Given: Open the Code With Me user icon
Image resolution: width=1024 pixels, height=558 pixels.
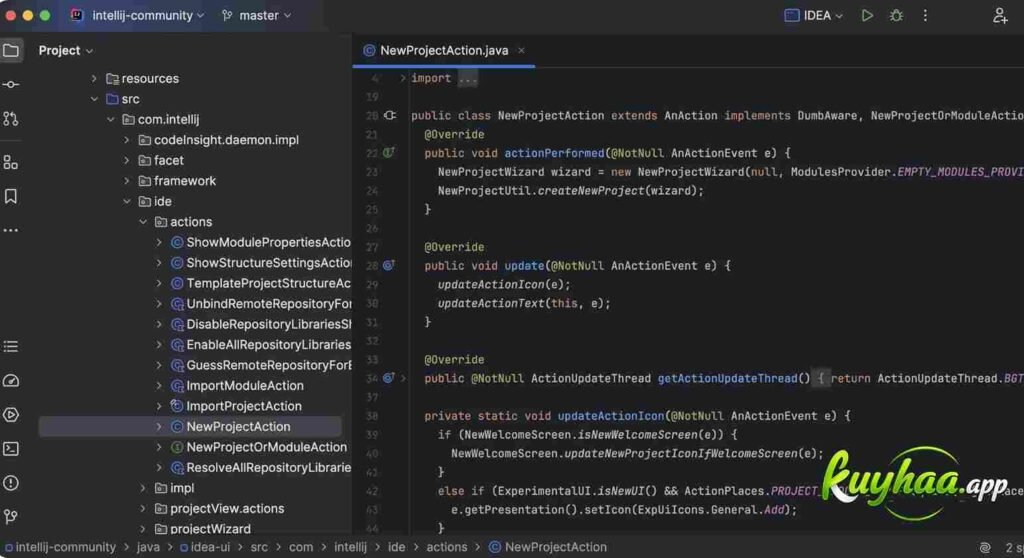Looking at the screenshot, I should point(1000,15).
